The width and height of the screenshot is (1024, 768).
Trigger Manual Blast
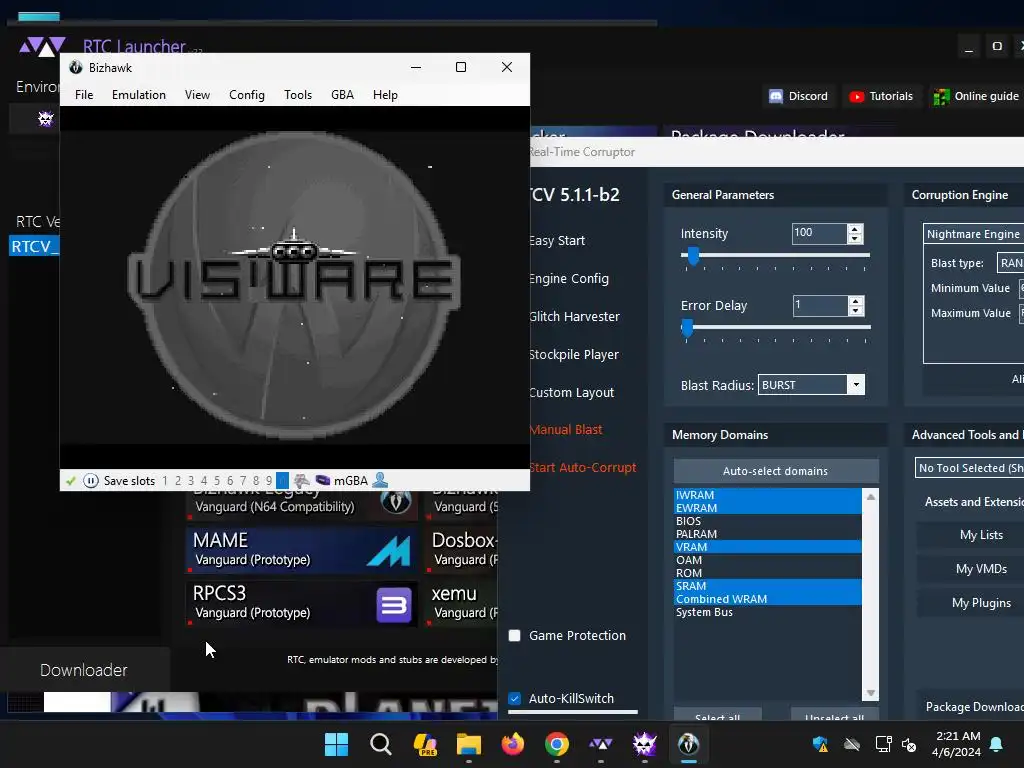566,429
